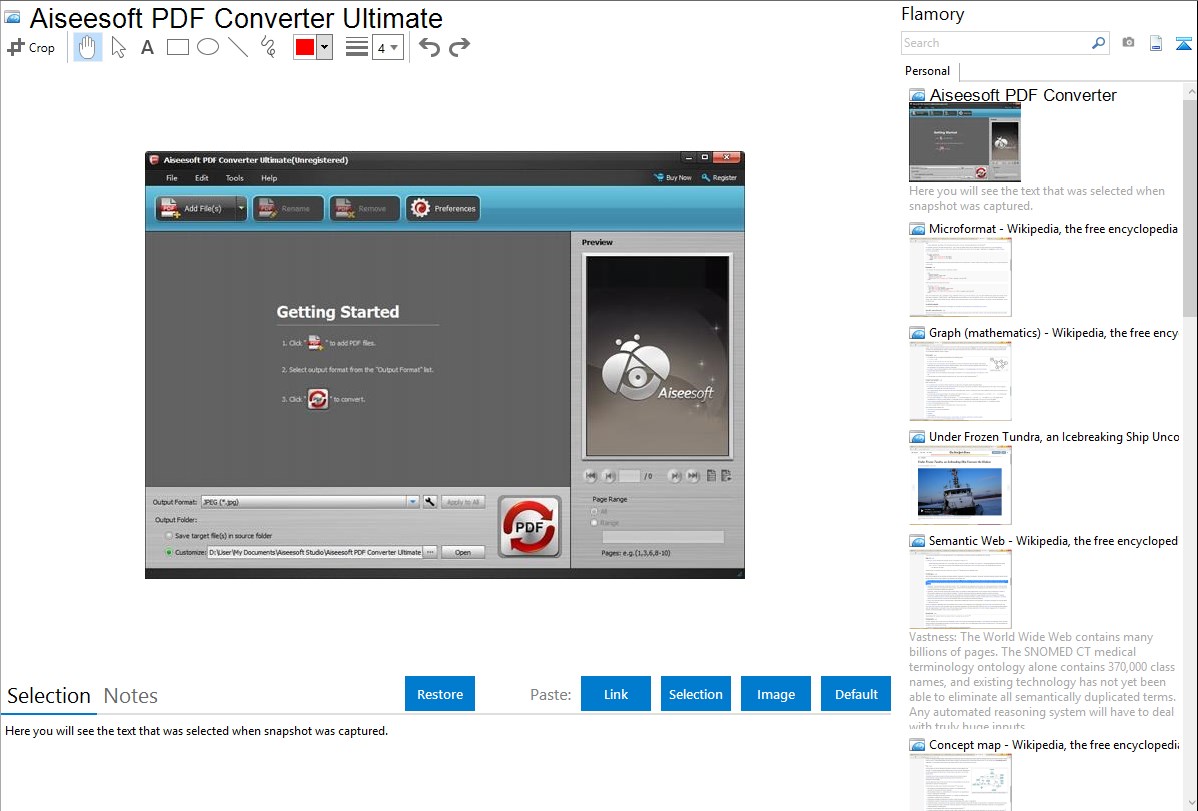Choose the arrow pointer tool

click(118, 47)
